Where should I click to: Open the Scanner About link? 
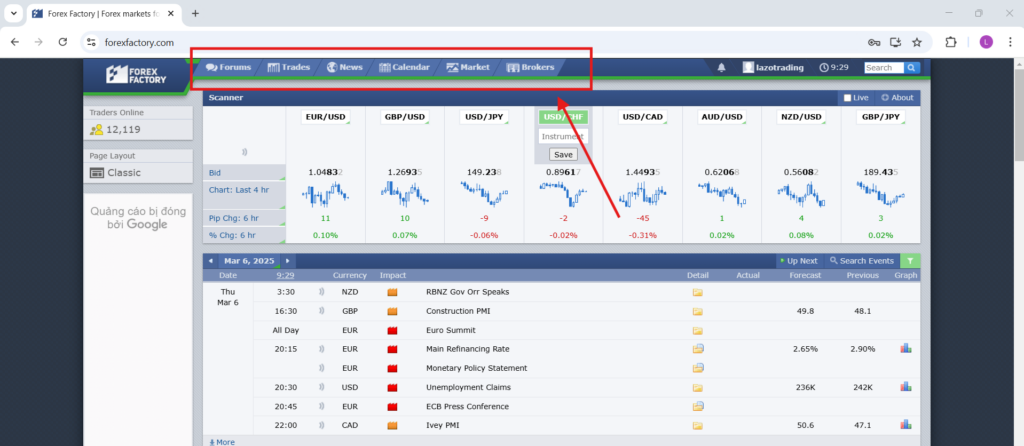(x=897, y=98)
